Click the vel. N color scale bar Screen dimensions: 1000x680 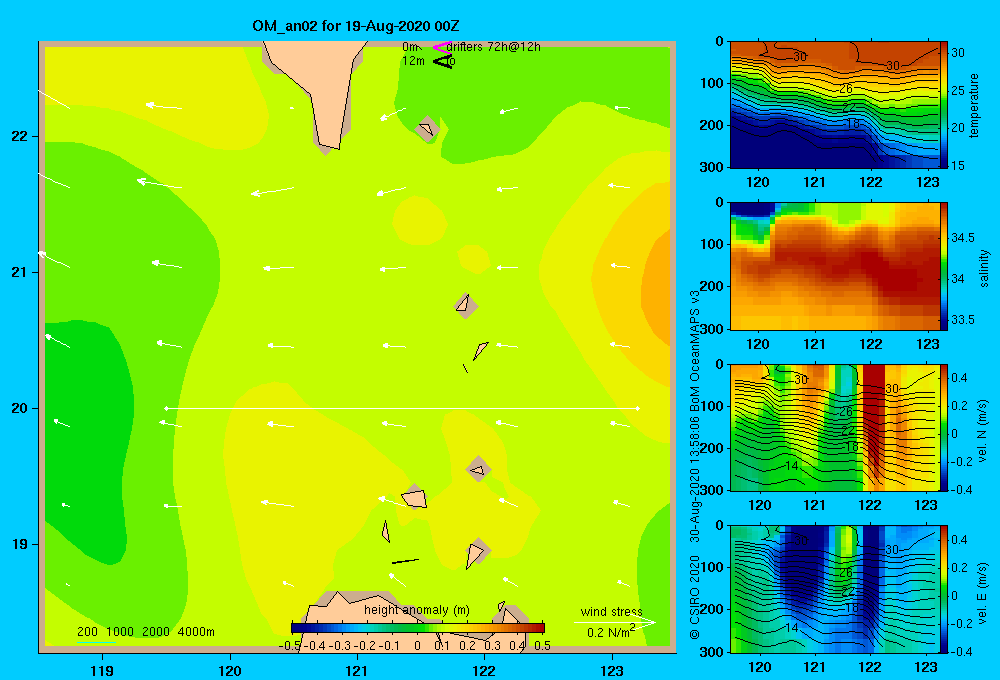tap(944, 427)
